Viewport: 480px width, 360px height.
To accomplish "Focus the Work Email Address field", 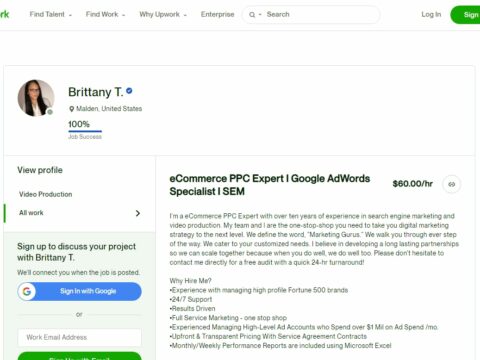I will (79, 337).
